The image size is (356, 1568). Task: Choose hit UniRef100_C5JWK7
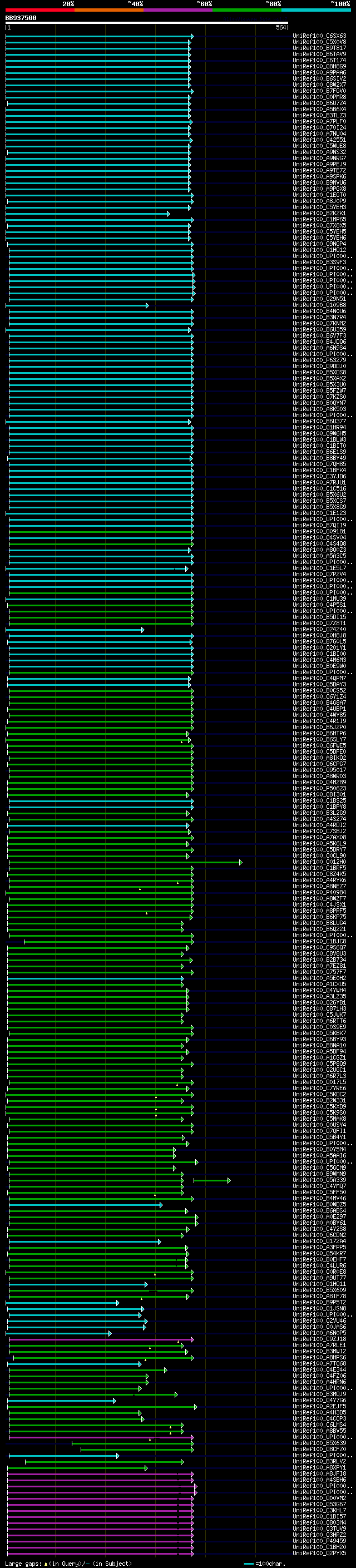click(x=319, y=1015)
